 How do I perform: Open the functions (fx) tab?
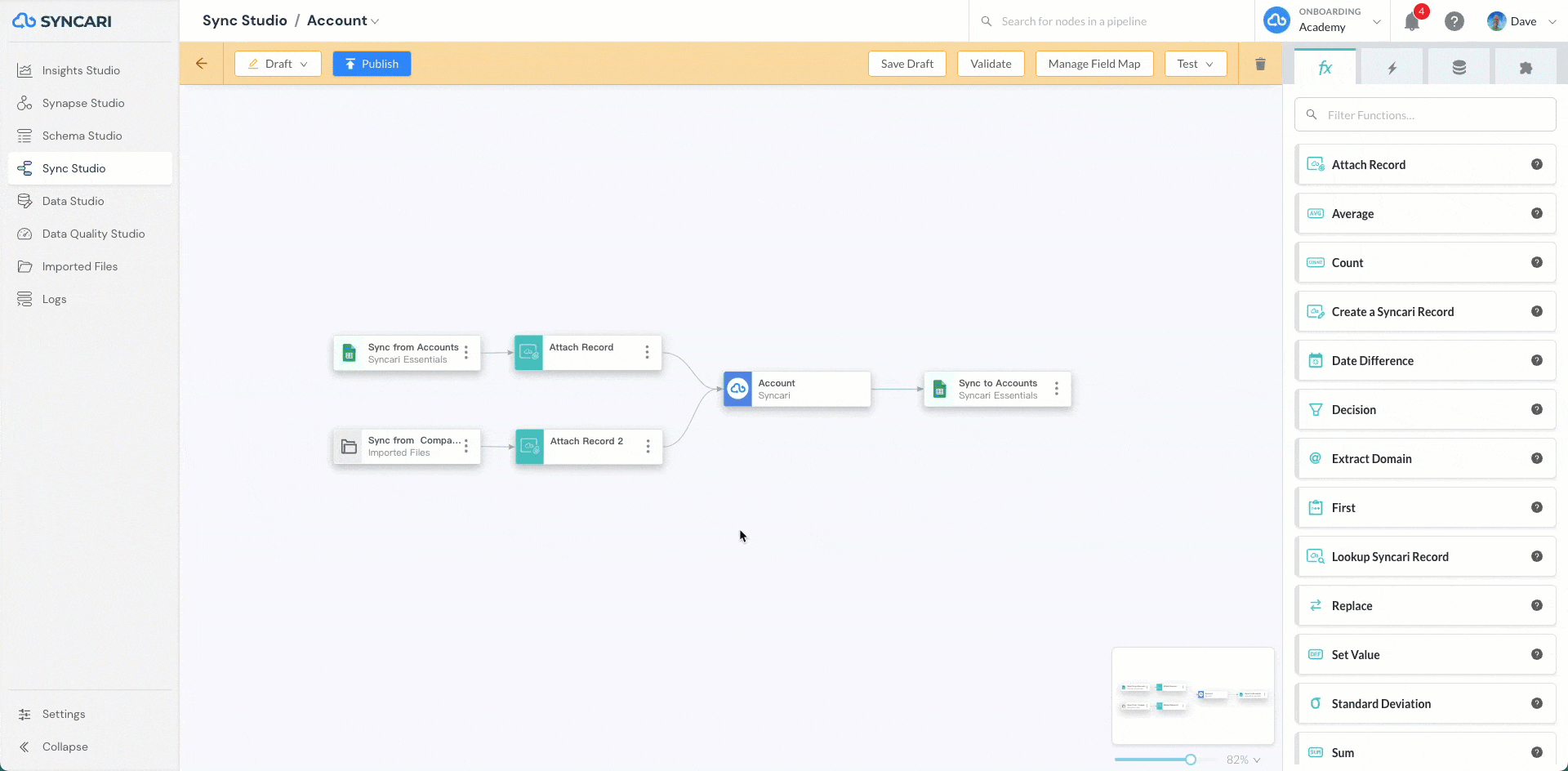[x=1325, y=67]
